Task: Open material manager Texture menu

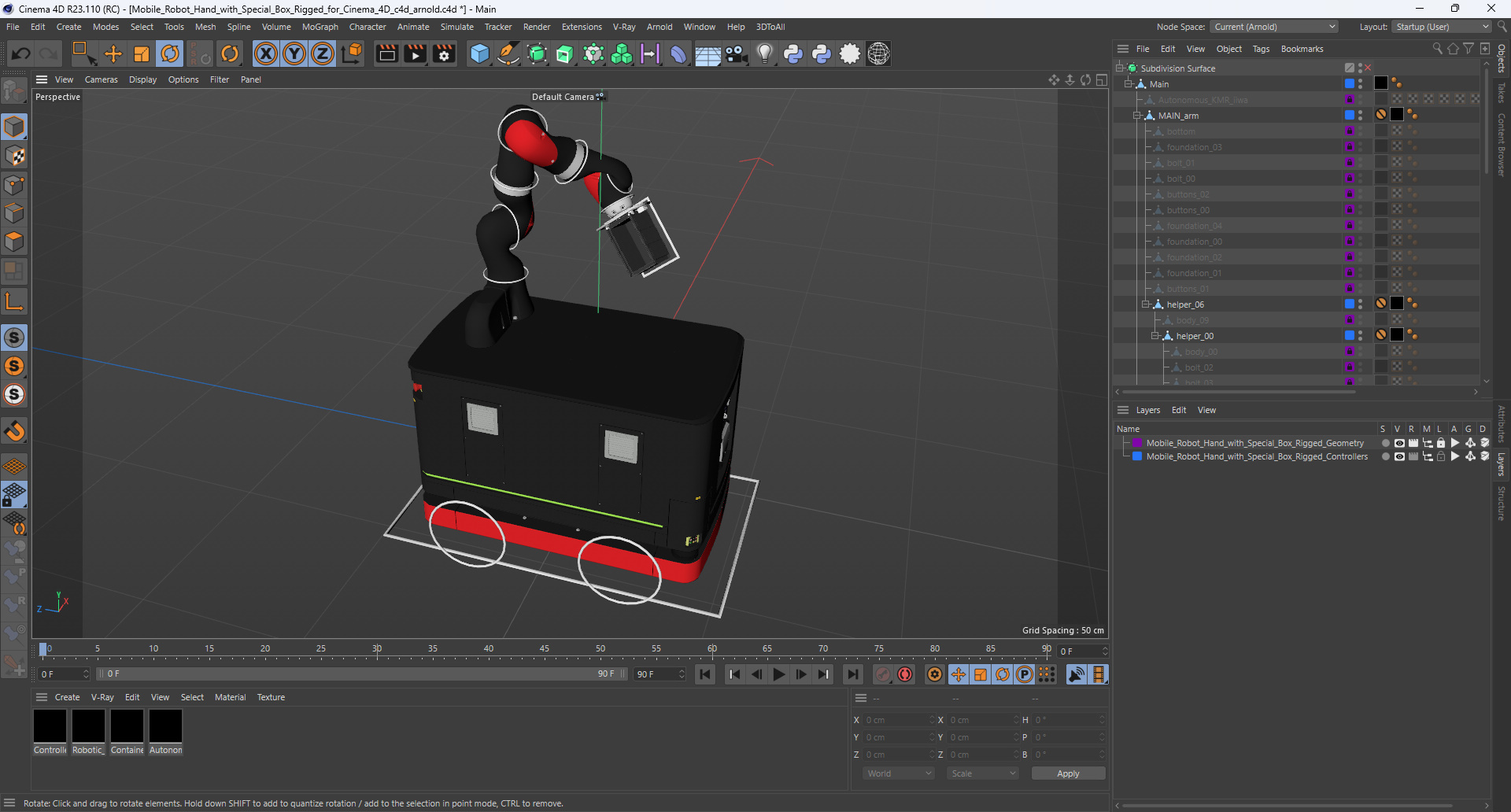Action: click(271, 697)
